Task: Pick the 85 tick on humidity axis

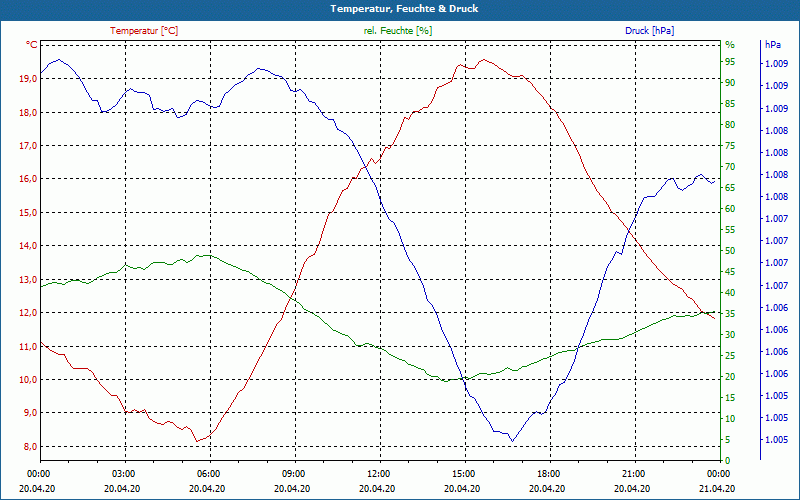Action: click(x=730, y=104)
